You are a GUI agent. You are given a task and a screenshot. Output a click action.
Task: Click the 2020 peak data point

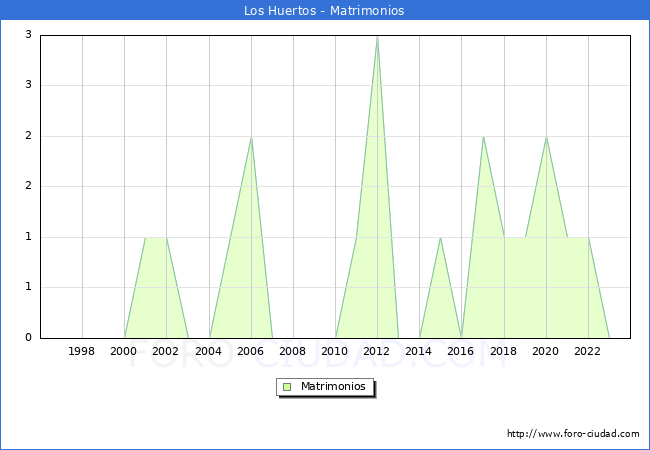click(x=546, y=137)
